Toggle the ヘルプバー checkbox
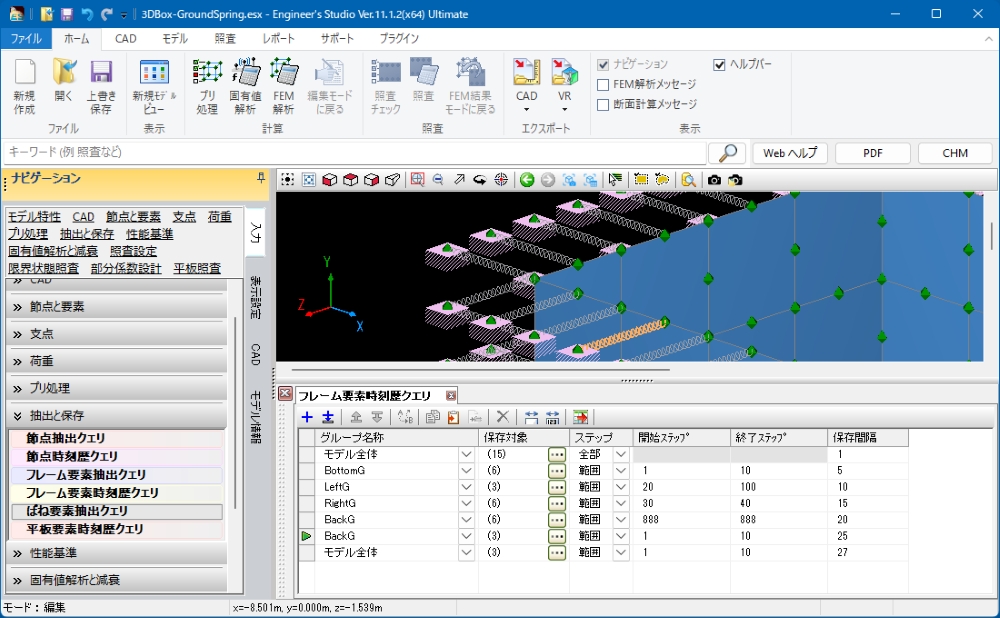This screenshot has width=1000, height=618. (x=719, y=64)
